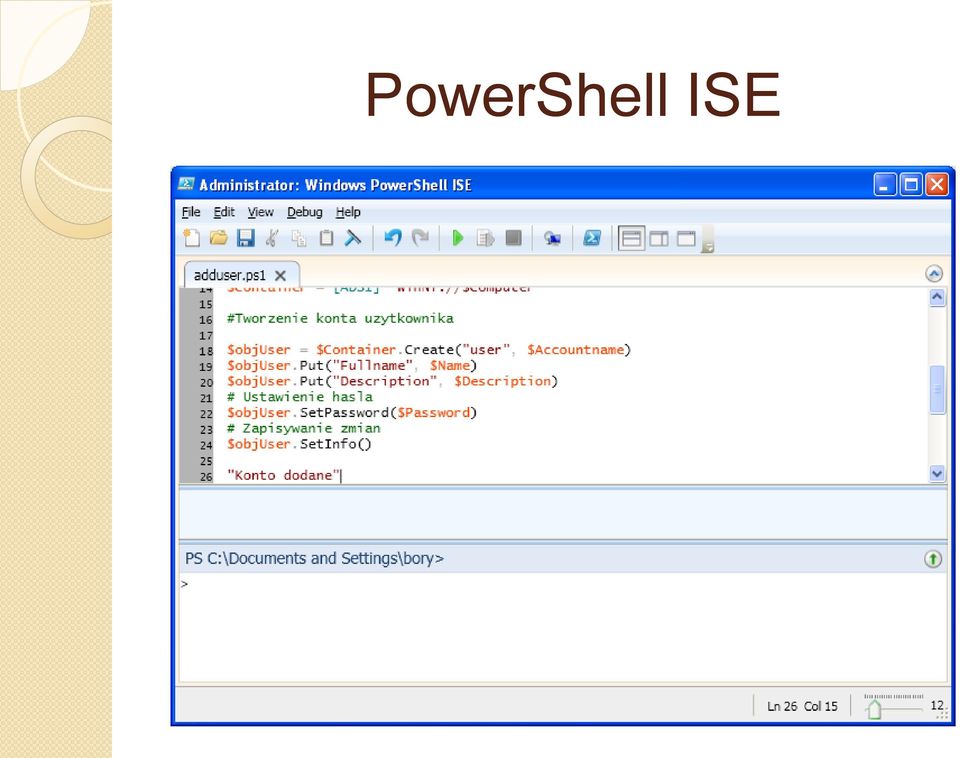Open the toolbar options overflow arrow

point(708,239)
